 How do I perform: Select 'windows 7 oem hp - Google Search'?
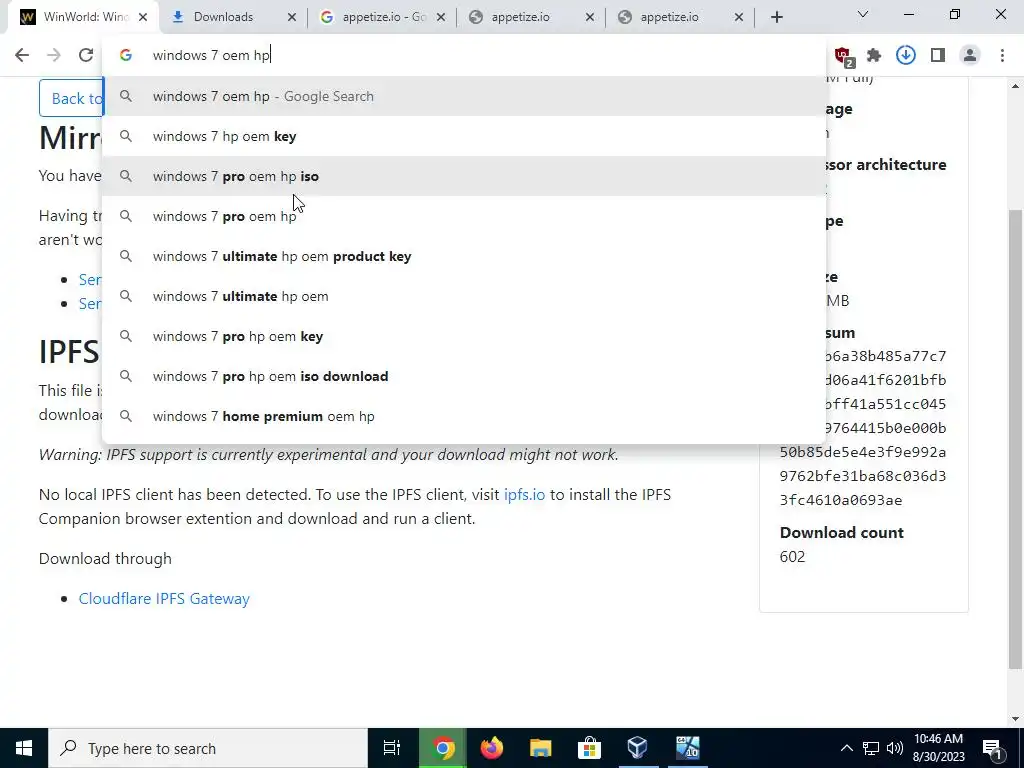pos(464,97)
